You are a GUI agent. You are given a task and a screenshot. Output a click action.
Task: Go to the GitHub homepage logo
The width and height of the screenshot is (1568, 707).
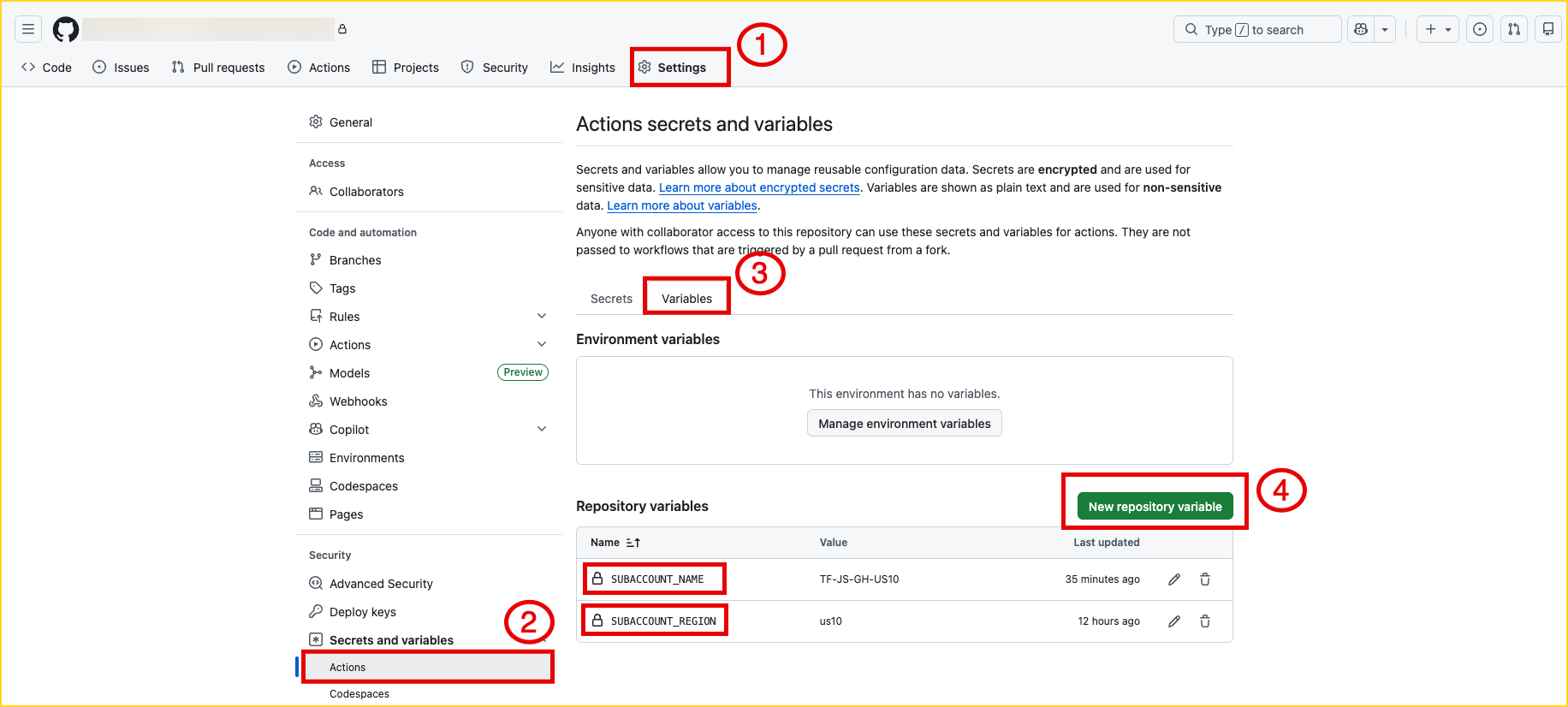coord(66,29)
